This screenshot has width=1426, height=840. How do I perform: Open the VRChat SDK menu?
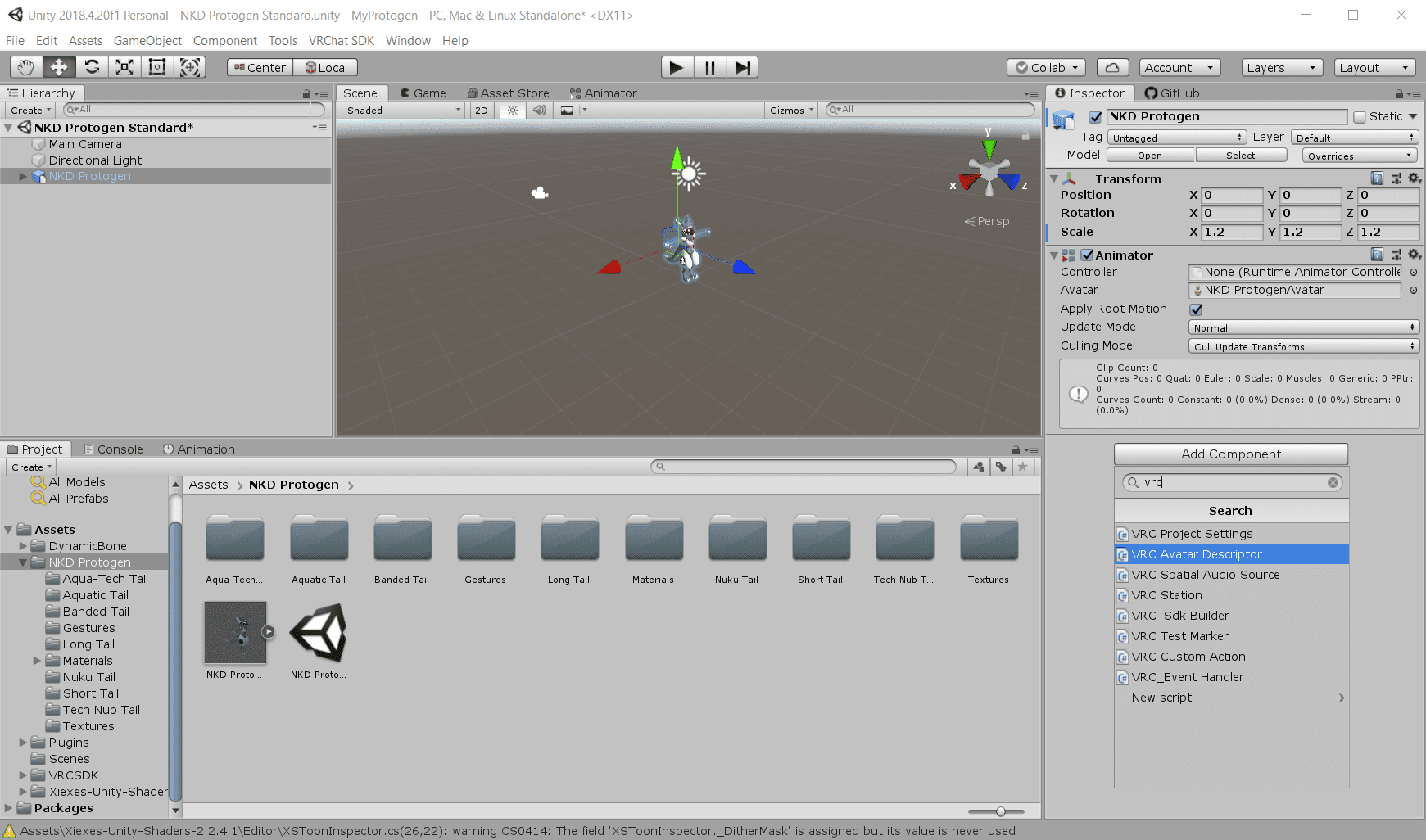[341, 41]
